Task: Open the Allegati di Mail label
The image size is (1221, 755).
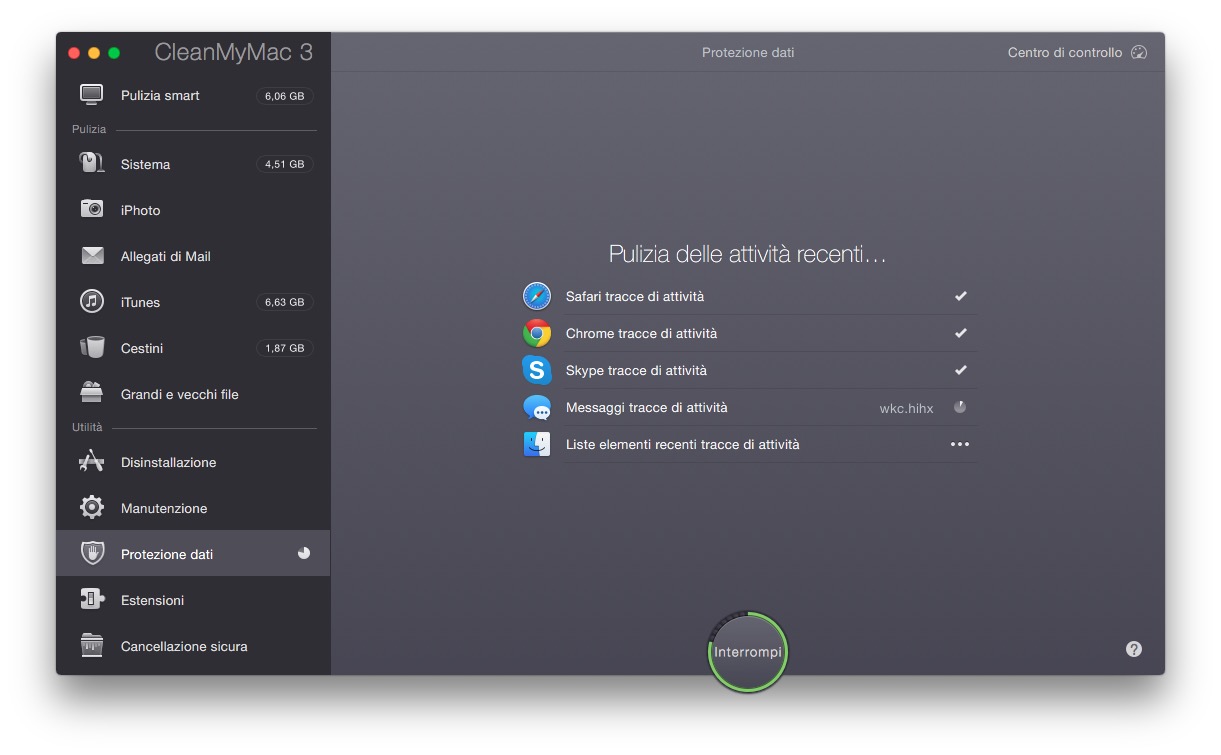Action: [166, 256]
